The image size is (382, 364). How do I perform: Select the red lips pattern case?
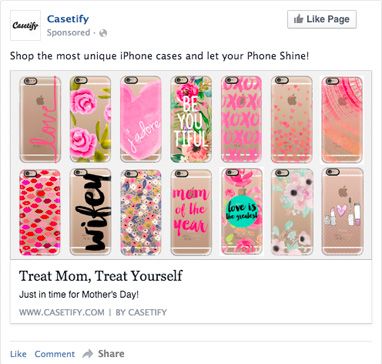coord(40,212)
